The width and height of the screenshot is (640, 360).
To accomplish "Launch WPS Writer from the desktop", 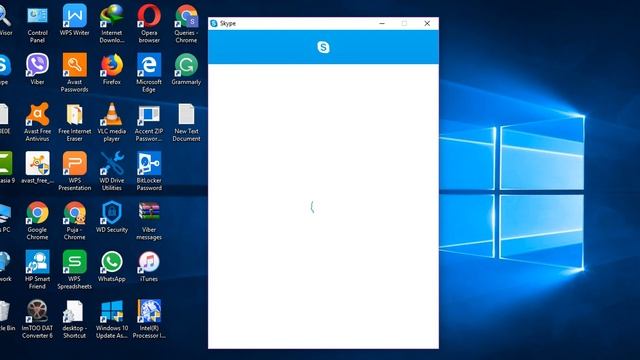I will click(x=75, y=16).
